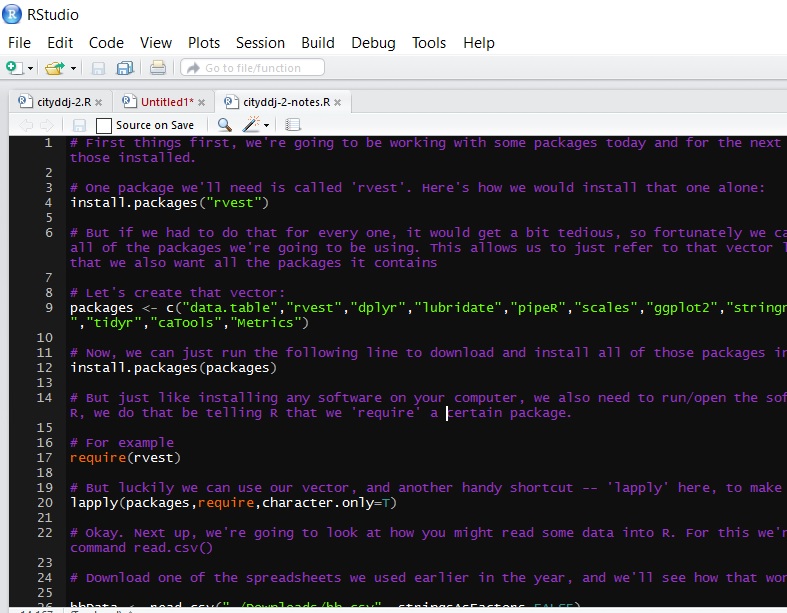Click the Go to file/function field
787x613 pixels.
point(252,68)
